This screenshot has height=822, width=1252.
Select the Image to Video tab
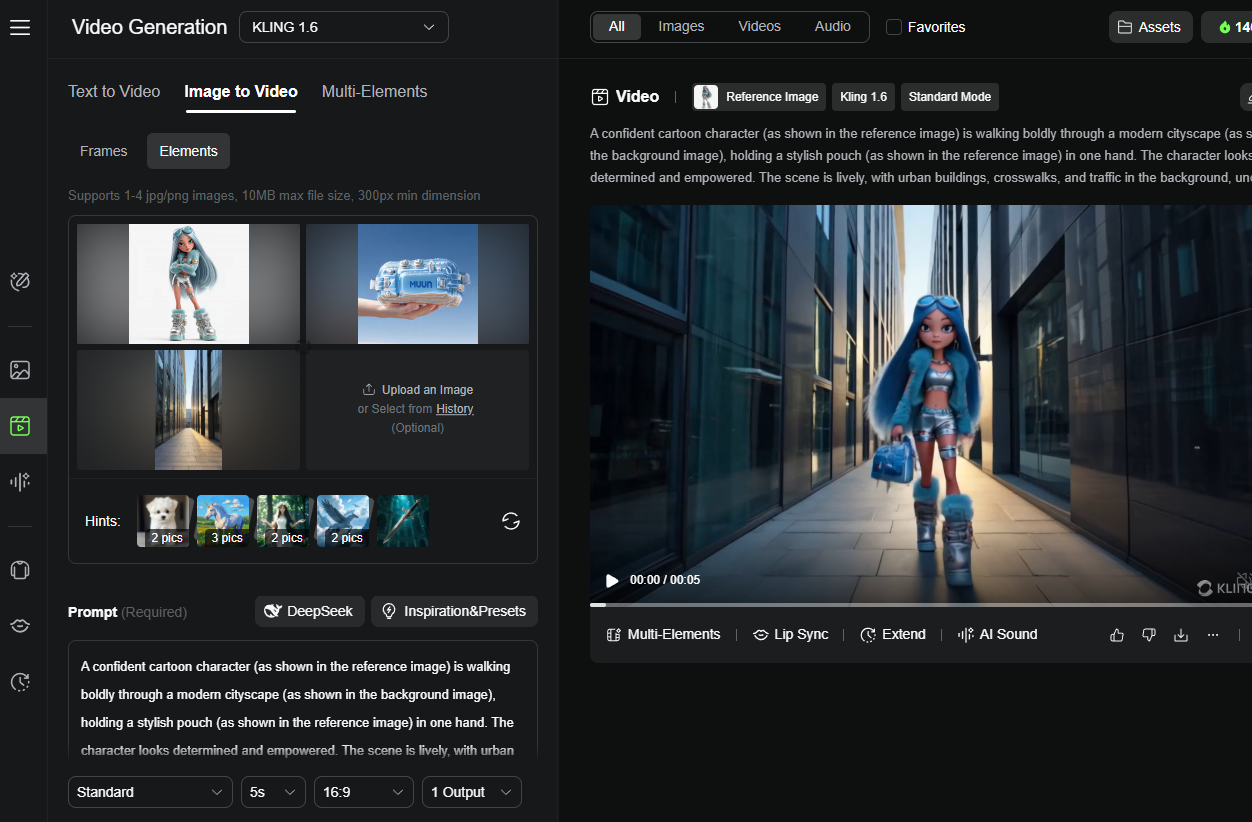point(241,91)
